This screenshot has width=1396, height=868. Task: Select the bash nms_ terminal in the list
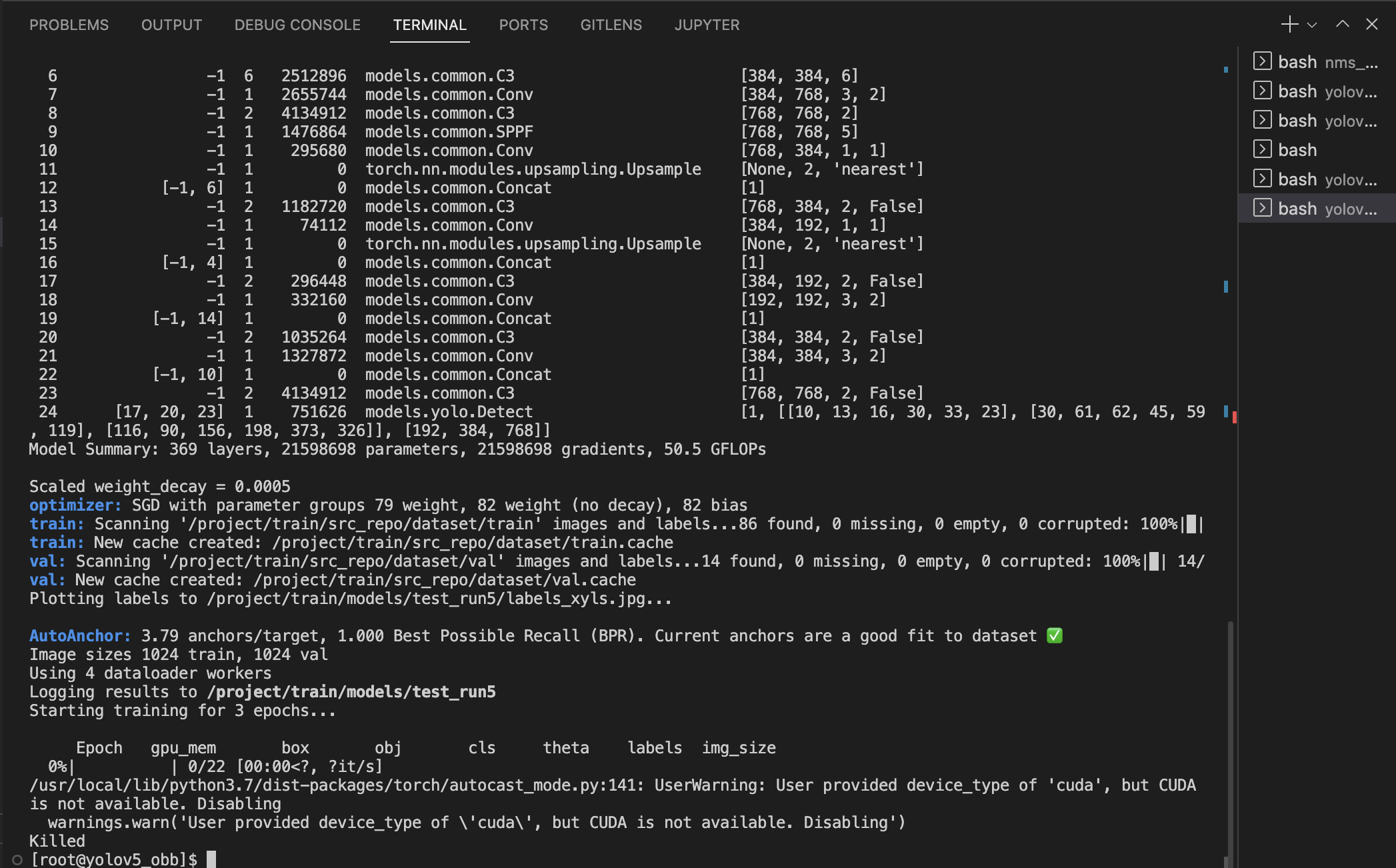[1317, 61]
